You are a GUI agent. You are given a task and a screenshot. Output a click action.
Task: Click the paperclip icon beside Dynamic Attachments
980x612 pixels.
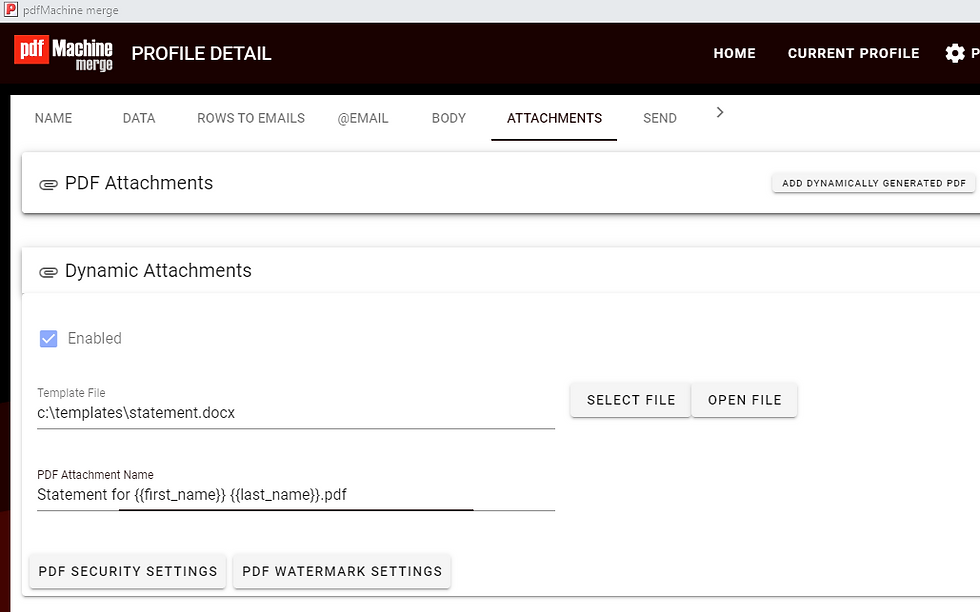pos(48,272)
